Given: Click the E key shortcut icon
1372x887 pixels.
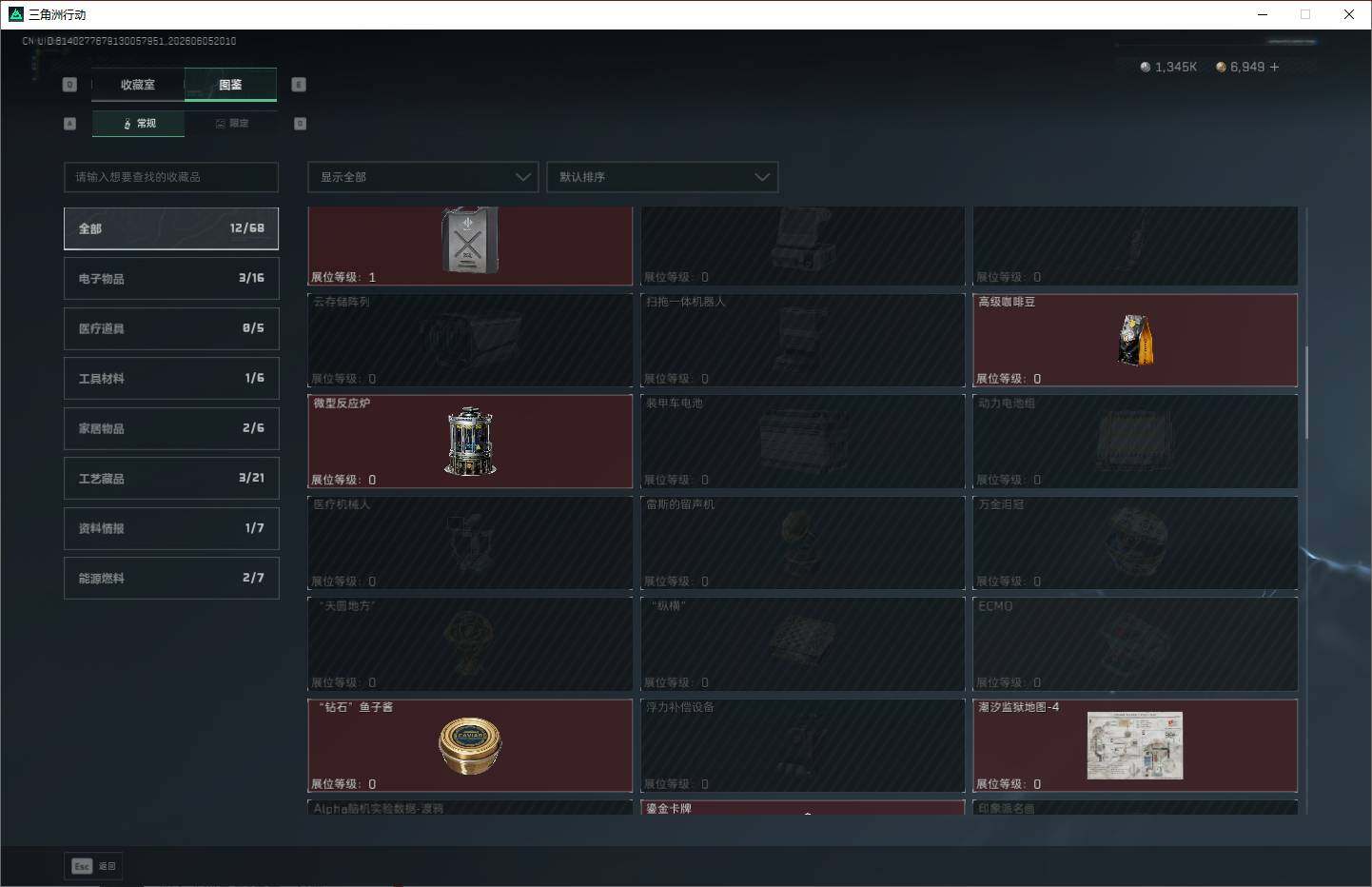Looking at the screenshot, I should pyautogui.click(x=299, y=85).
